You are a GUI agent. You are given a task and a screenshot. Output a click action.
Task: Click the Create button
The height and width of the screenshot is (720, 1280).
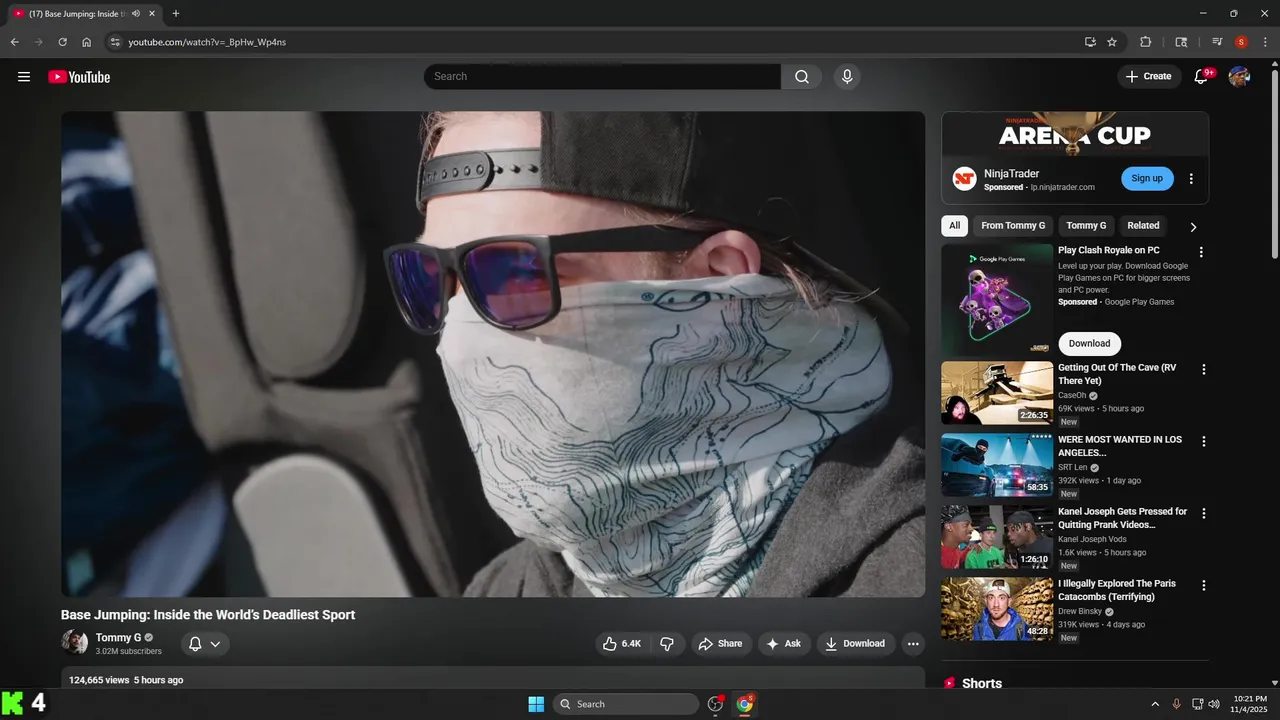point(1149,77)
